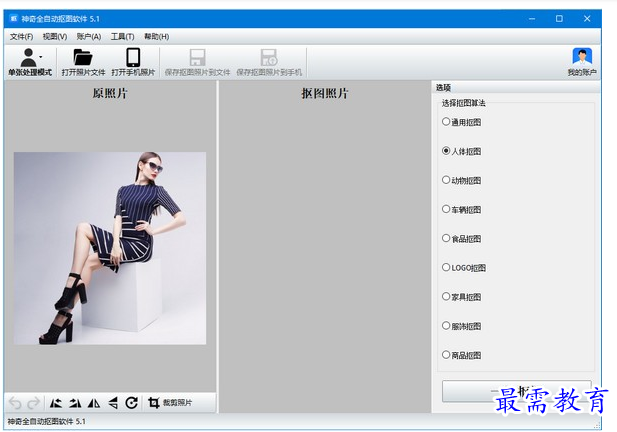
Task: Close the application window
Action: 587,18
